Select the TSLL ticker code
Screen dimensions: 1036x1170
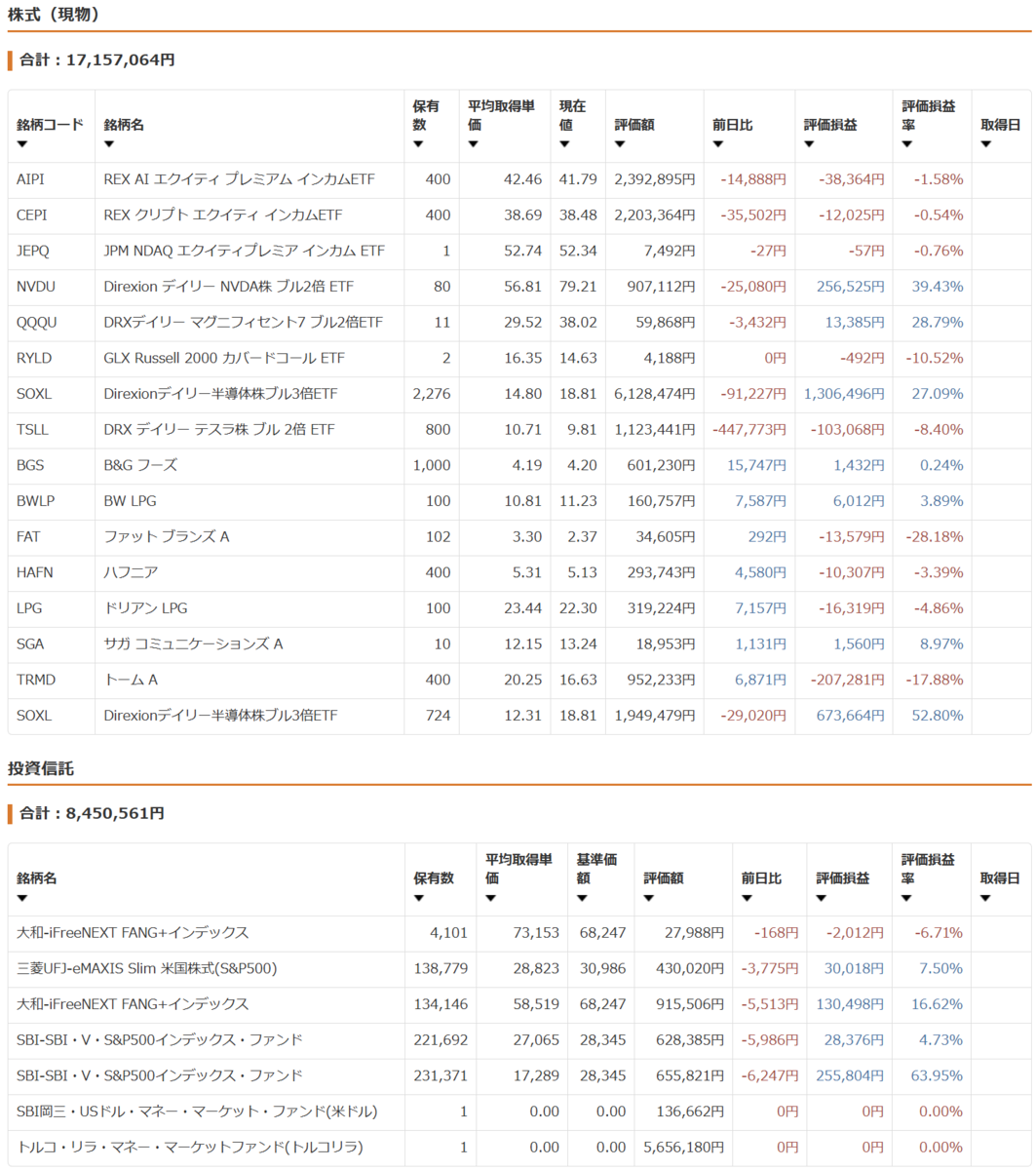[32, 429]
